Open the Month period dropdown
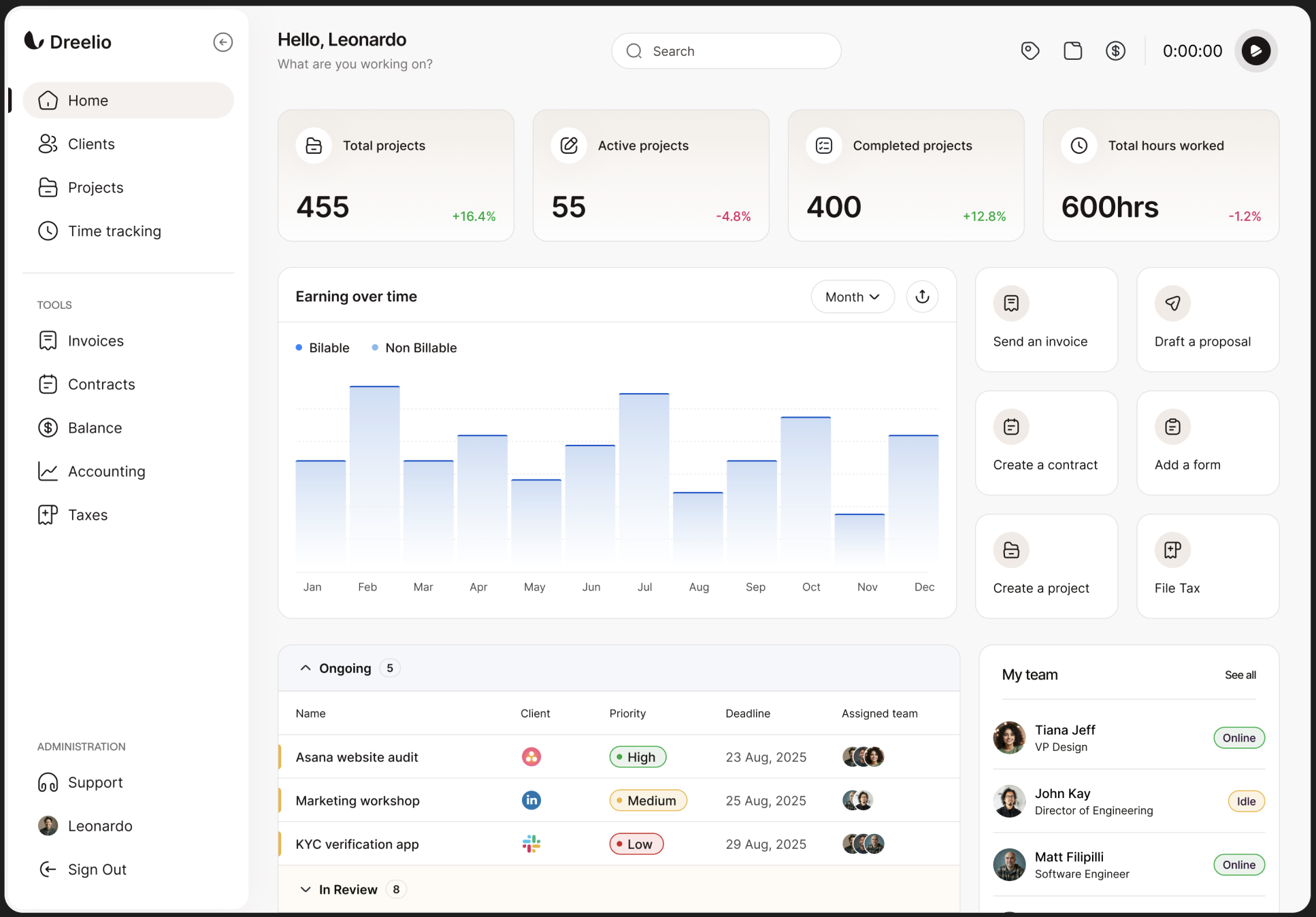Image resolution: width=1316 pixels, height=917 pixels. [852, 297]
